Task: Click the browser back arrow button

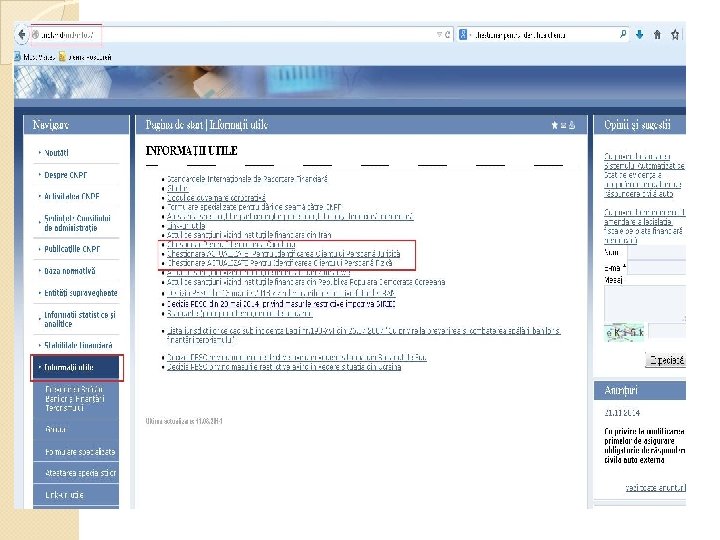Action: 21,34
